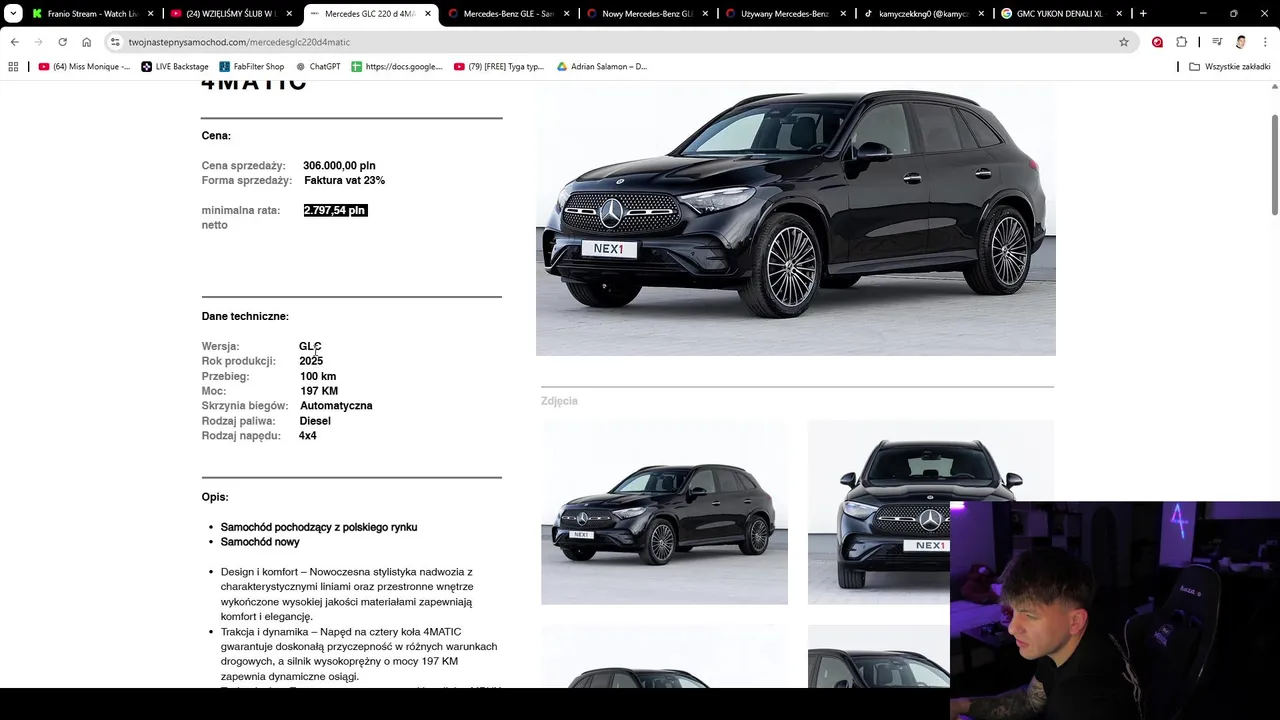Viewport: 1280px width, 720px height.
Task: Click the browser forward arrow
Action: coord(39,42)
